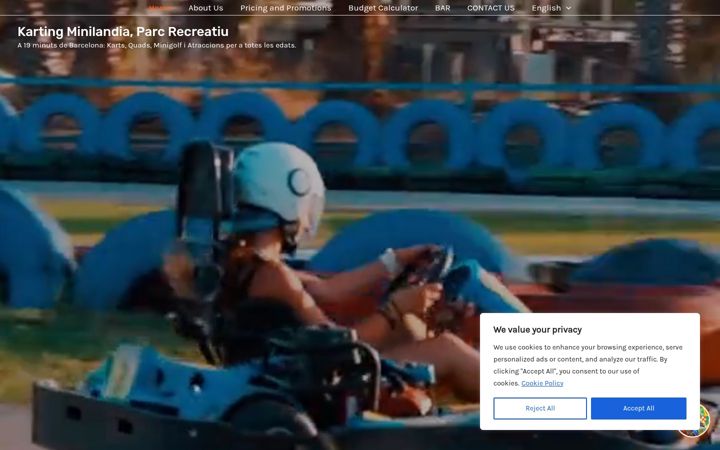The image size is (720, 450).
Task: Click the tagline about 19 minuts de Barcelona
Action: 157,45
